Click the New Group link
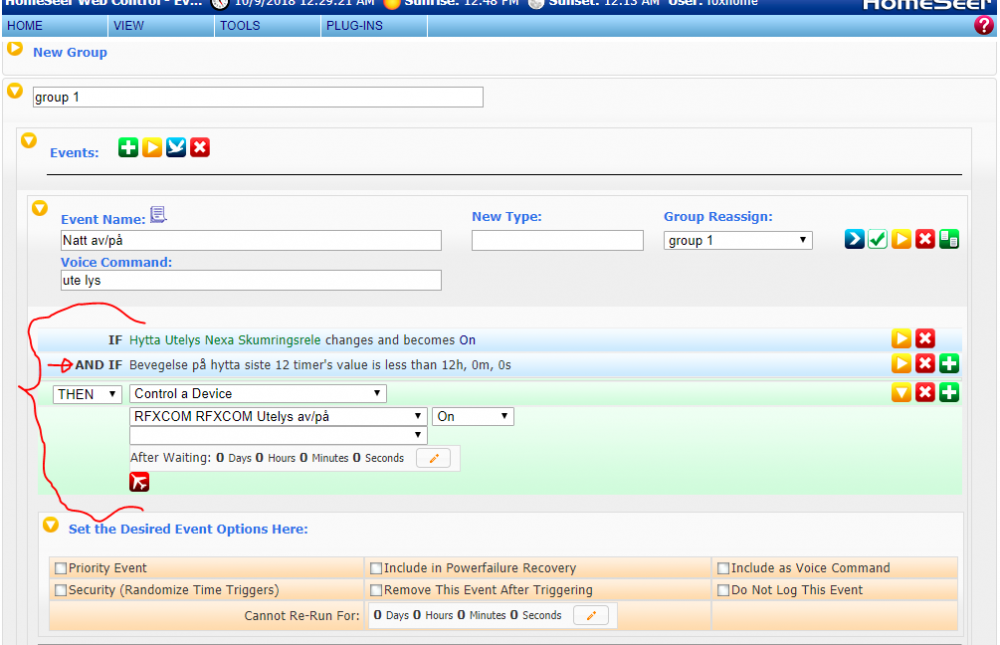 [x=70, y=52]
